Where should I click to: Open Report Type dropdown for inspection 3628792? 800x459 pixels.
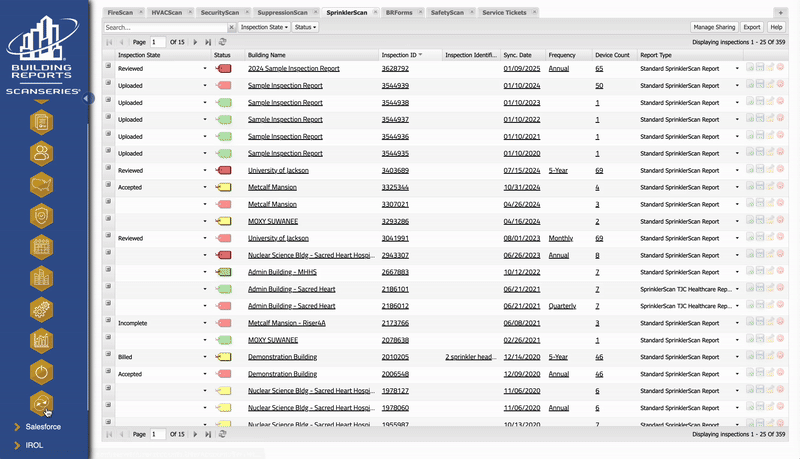737,69
